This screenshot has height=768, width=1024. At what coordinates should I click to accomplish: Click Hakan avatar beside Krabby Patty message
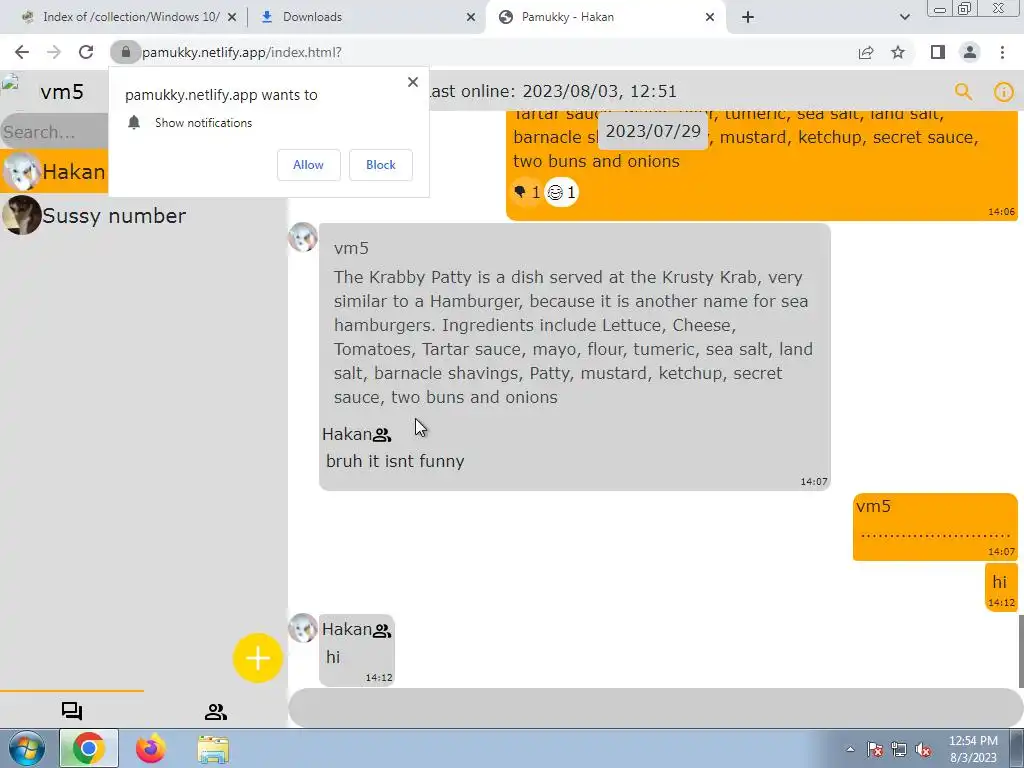303,237
